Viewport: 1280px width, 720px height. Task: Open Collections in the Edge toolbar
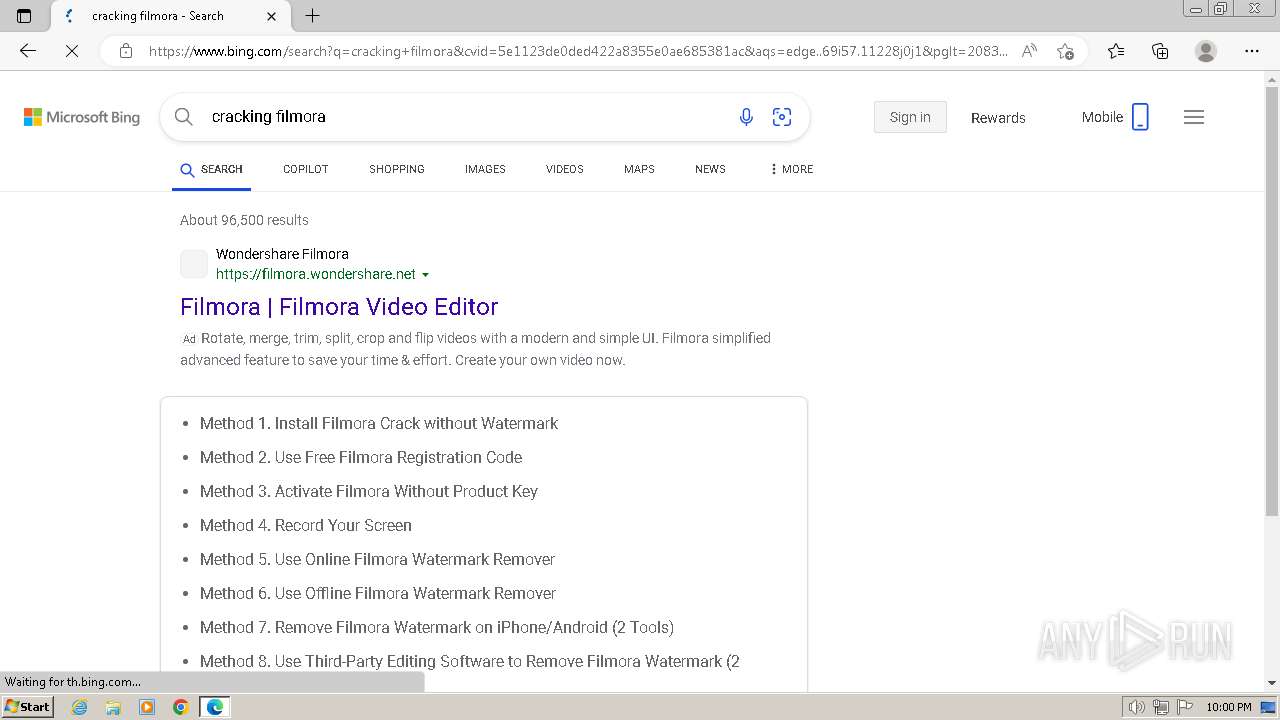[1160, 51]
